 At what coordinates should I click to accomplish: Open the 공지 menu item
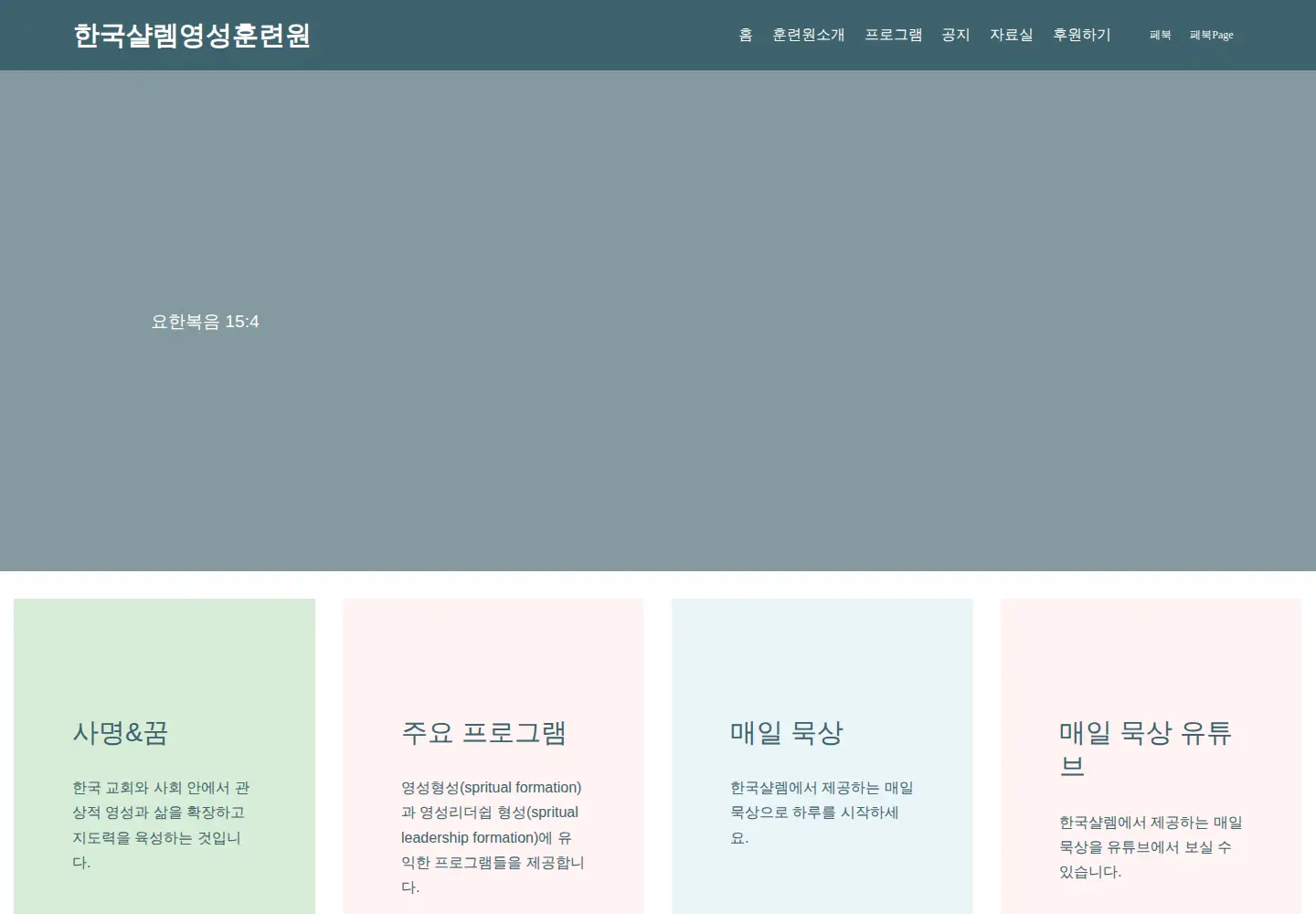[x=956, y=35]
